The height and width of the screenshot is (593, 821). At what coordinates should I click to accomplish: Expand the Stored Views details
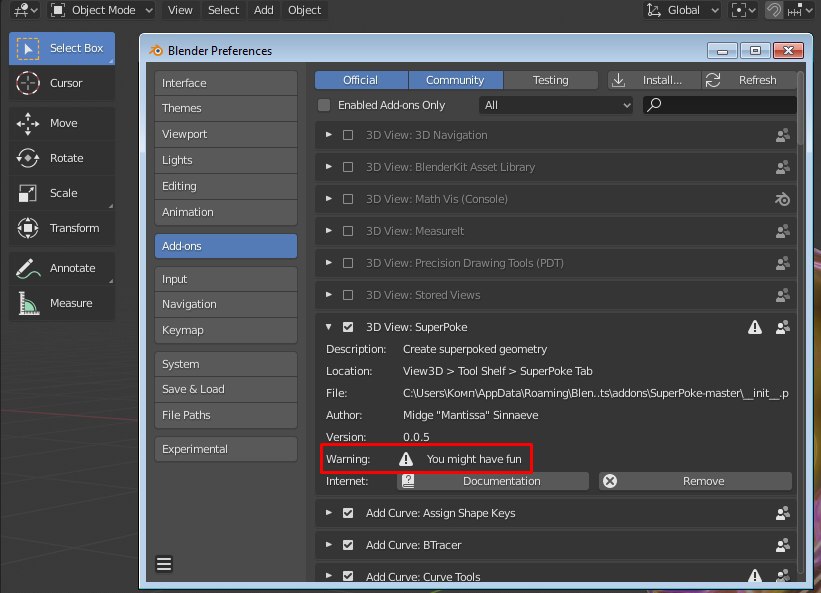tap(328, 295)
